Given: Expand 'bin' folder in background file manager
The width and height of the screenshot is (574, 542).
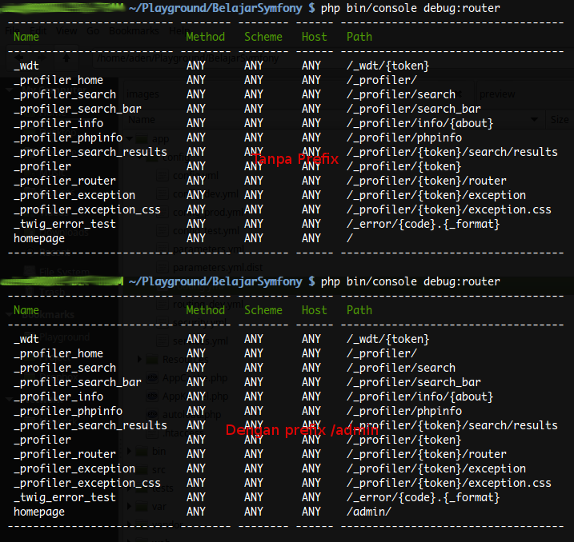Looking at the screenshot, I should click(129, 451).
